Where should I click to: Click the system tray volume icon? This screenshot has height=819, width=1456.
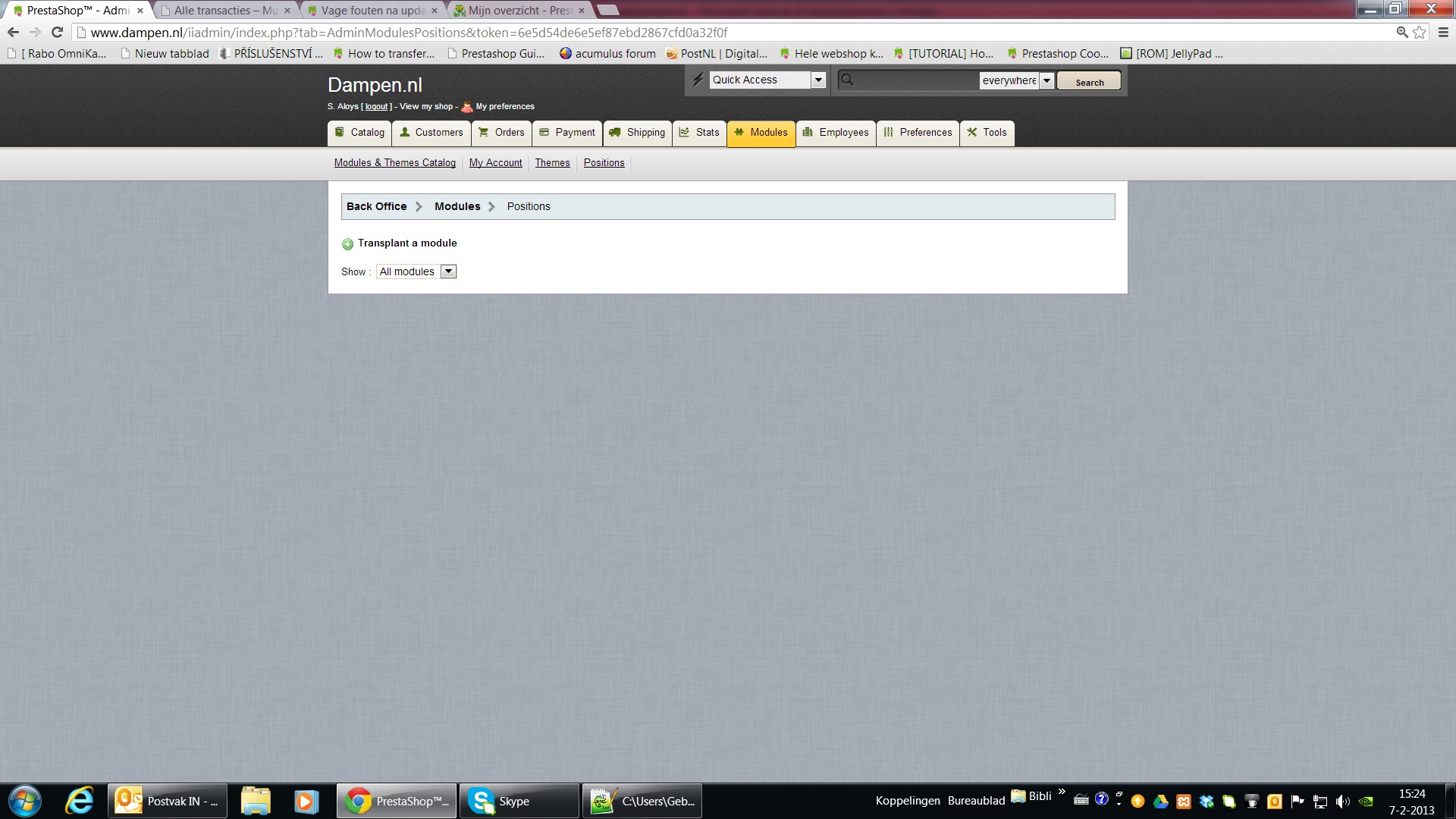coord(1342,802)
